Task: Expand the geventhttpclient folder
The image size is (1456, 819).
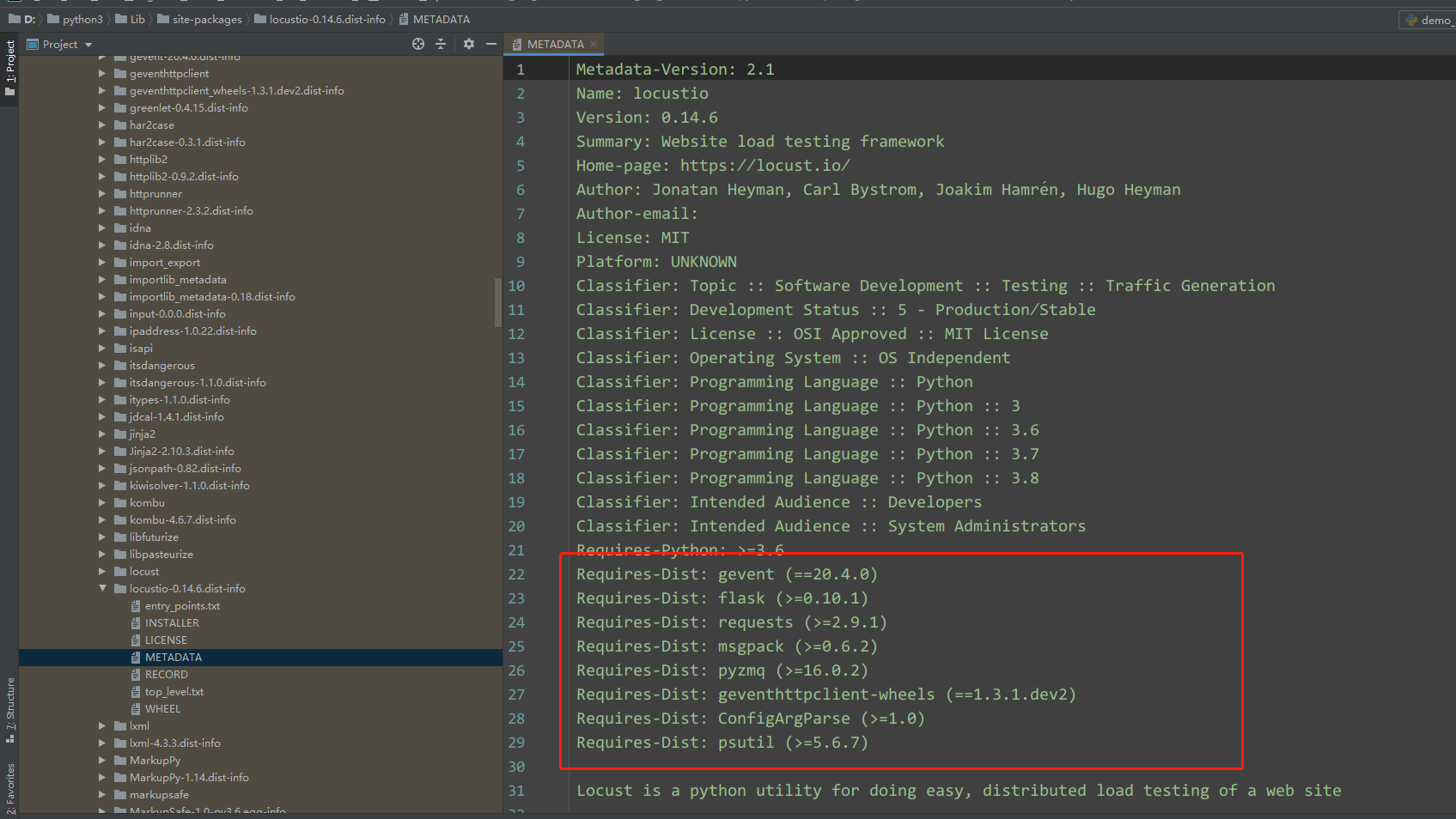Action: 102,73
